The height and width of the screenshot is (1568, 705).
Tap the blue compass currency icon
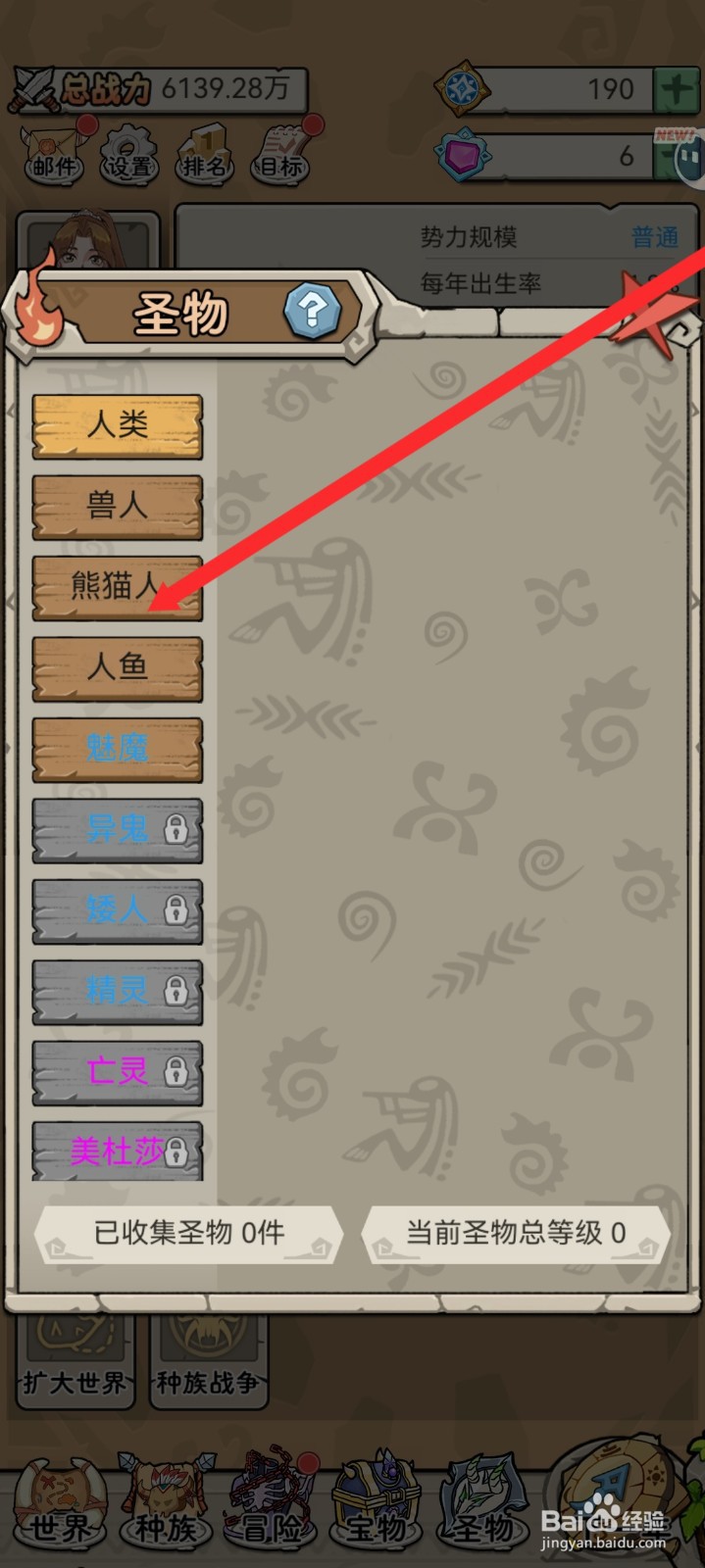pyautogui.click(x=463, y=89)
